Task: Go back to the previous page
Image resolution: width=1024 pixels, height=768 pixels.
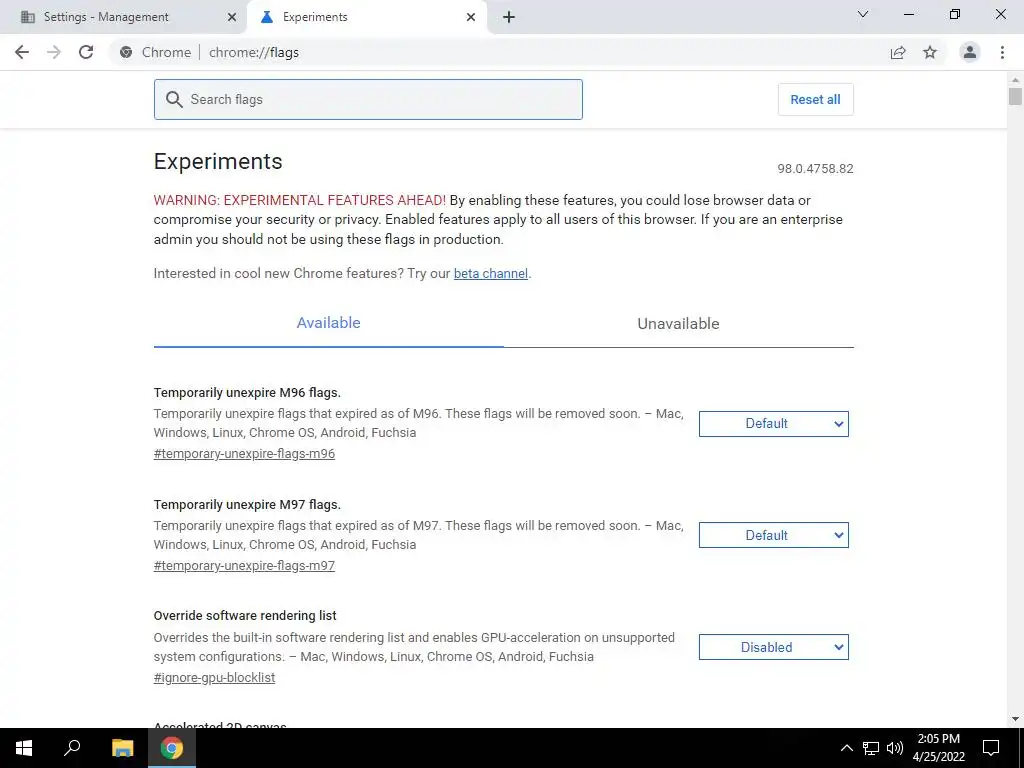Action: pos(22,52)
